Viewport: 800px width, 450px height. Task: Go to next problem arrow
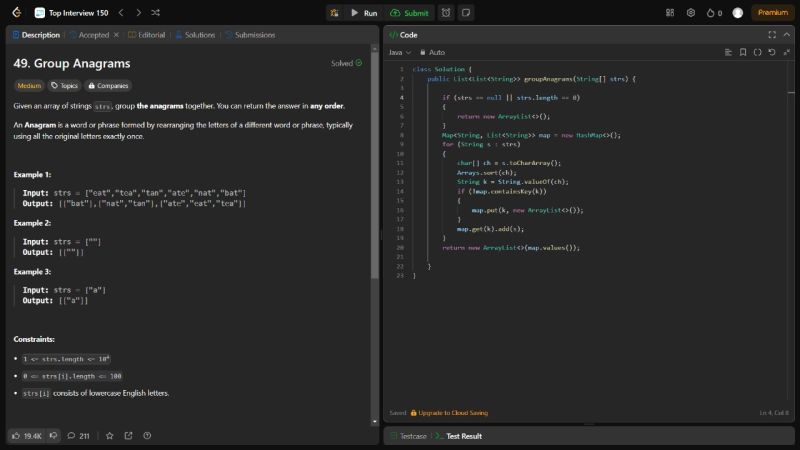(138, 13)
